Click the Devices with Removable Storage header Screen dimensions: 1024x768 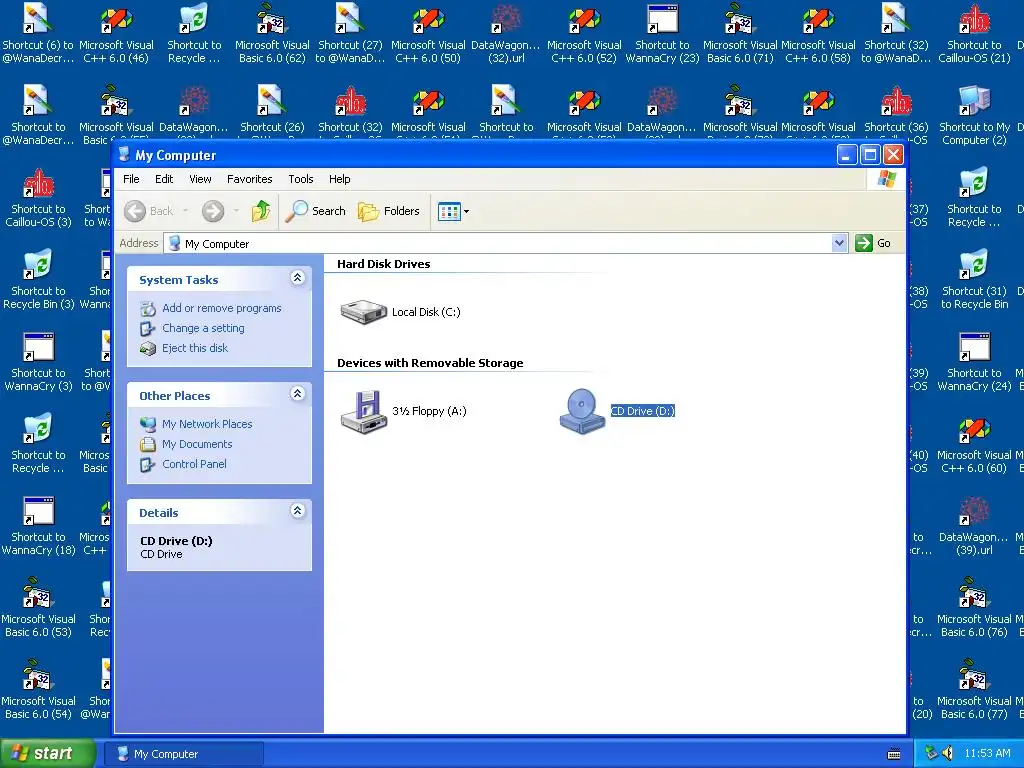tap(430, 363)
